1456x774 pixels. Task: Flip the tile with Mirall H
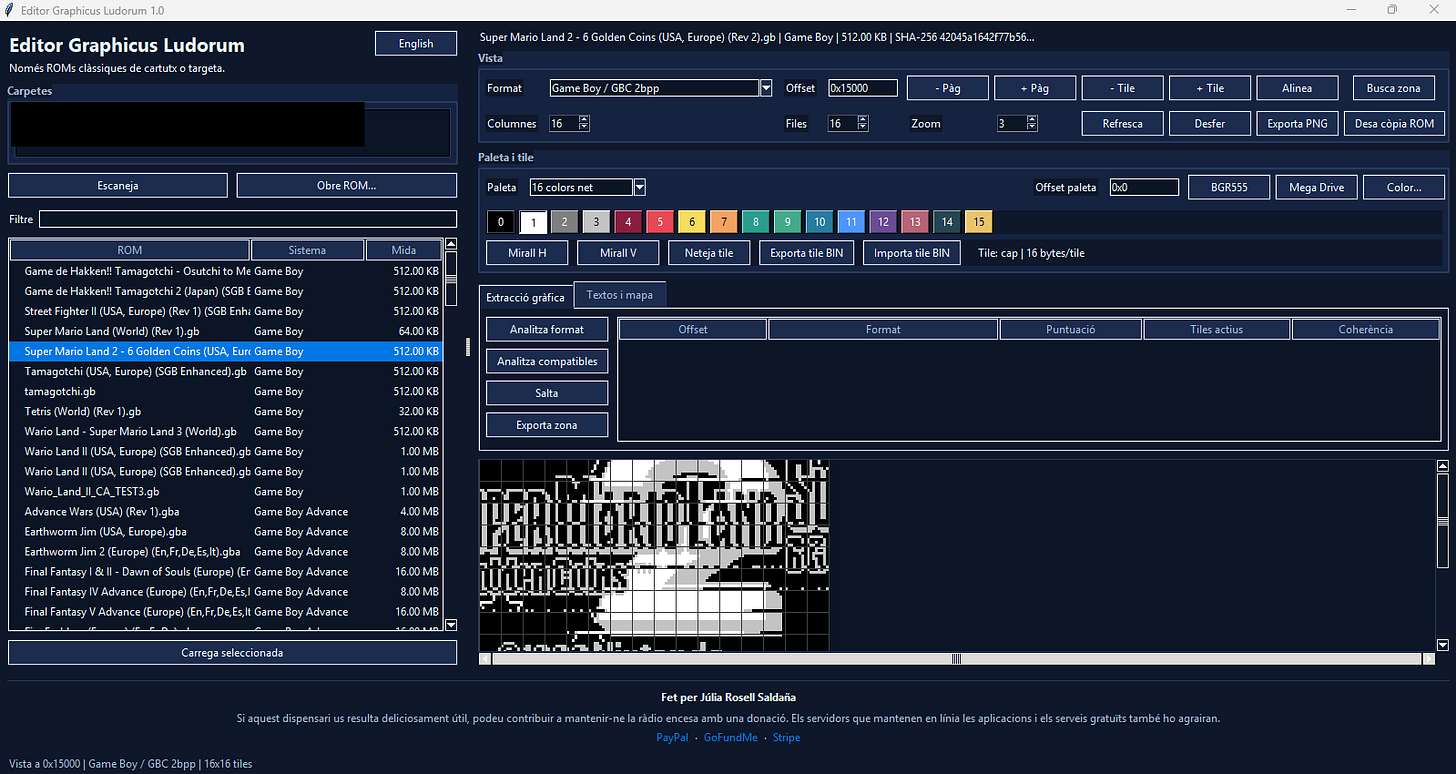point(527,253)
